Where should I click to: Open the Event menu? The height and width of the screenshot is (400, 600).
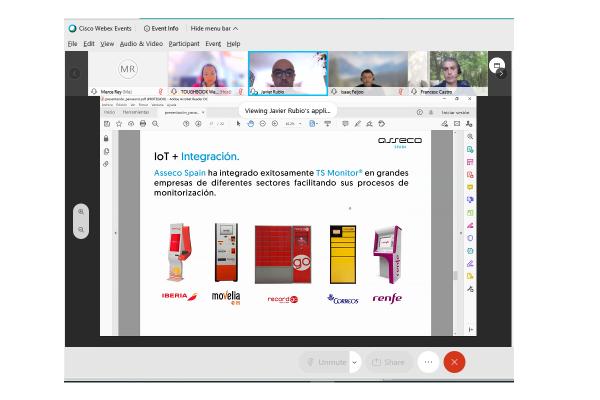click(213, 44)
